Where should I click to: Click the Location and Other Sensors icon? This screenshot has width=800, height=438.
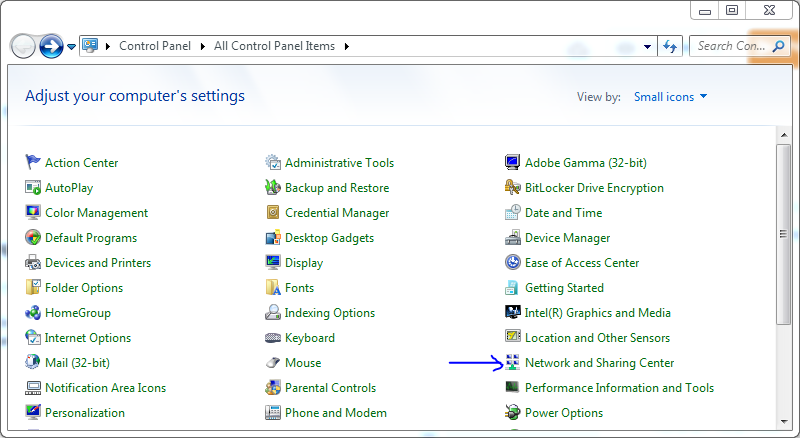coord(512,336)
